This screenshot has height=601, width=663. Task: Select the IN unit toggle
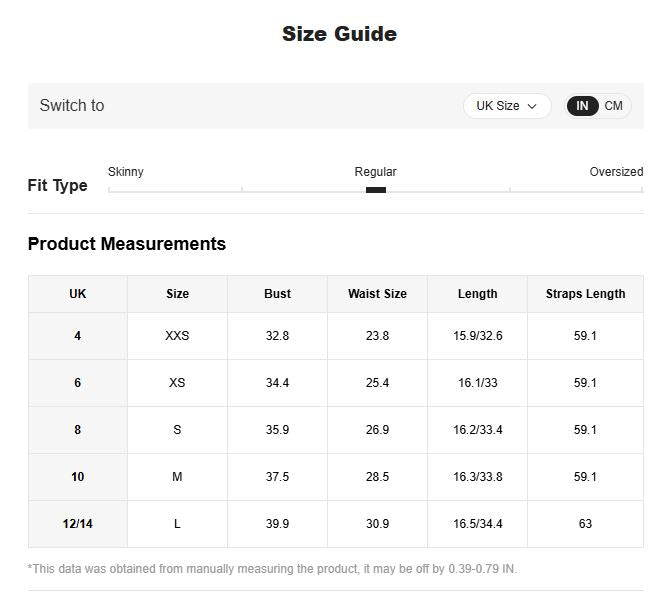point(582,106)
